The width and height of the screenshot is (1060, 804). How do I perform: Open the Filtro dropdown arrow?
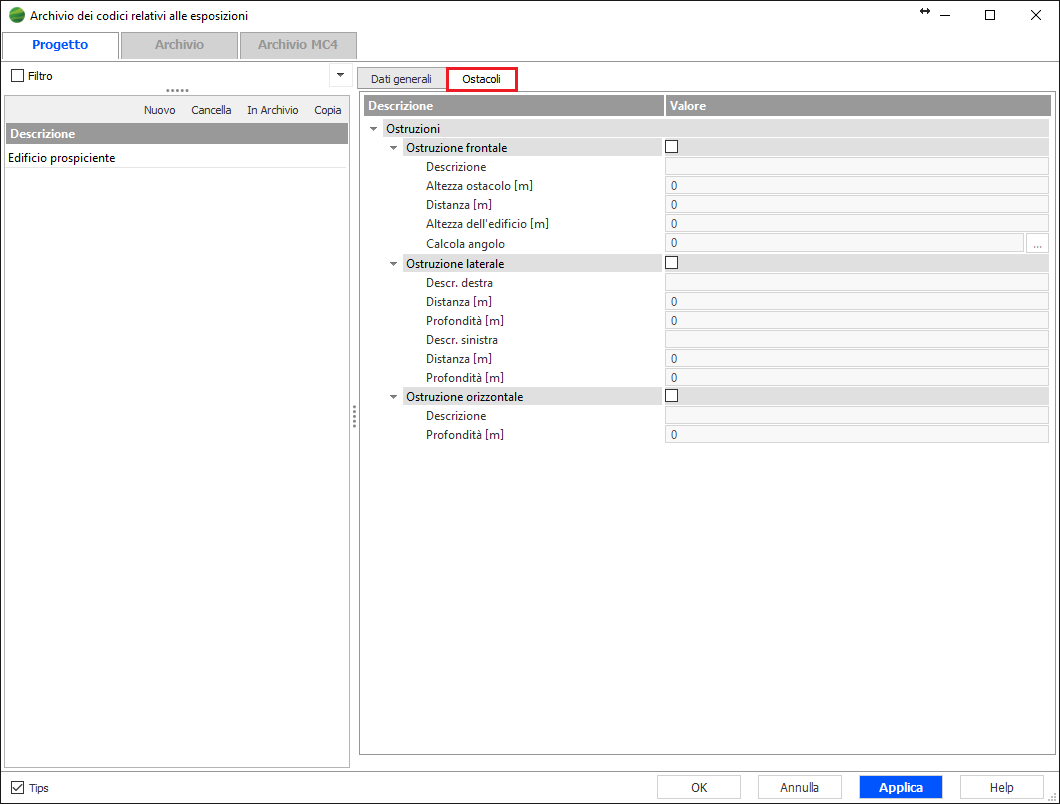(x=339, y=75)
